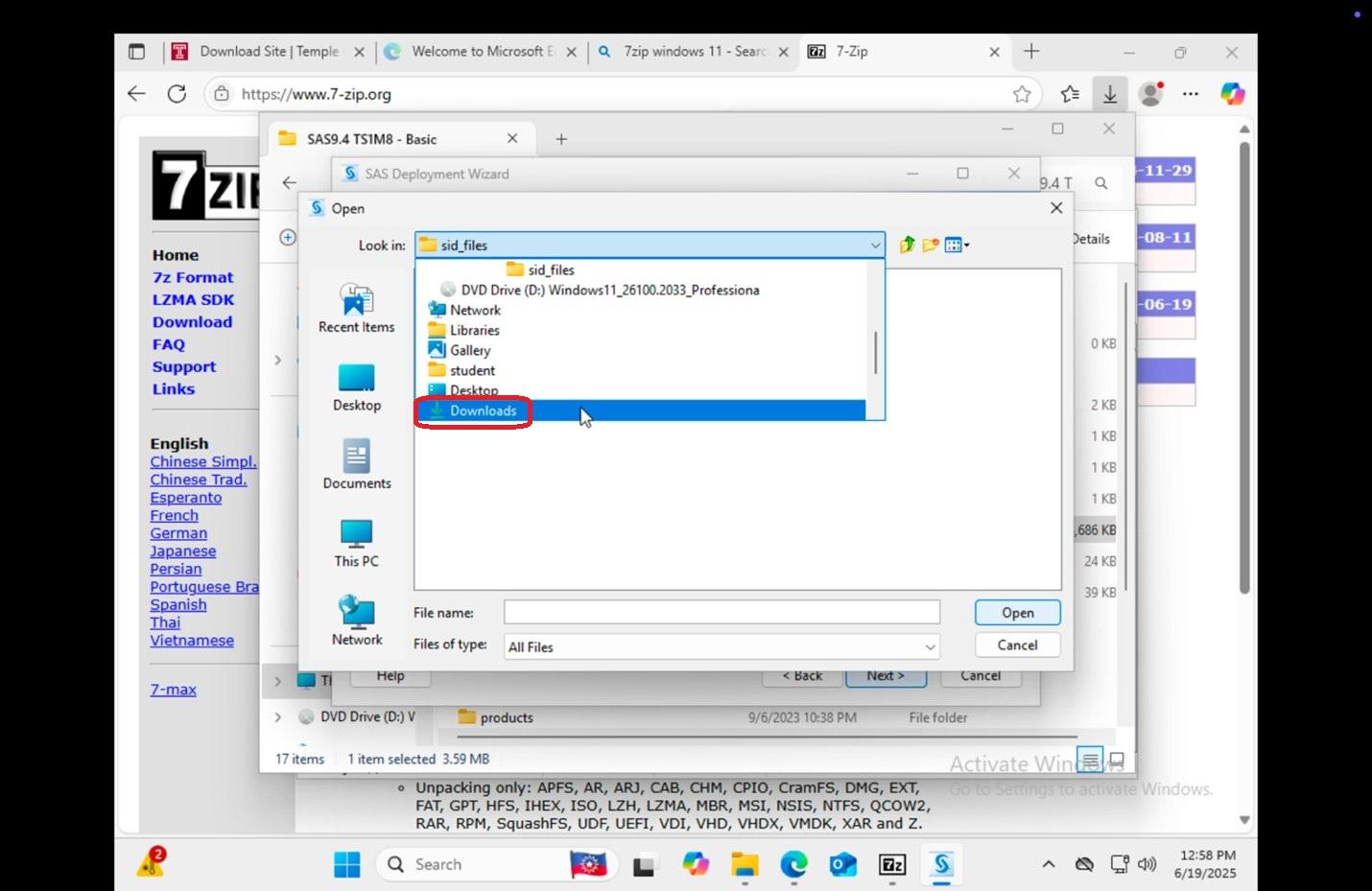Go back in File Explorer window
Image resolution: width=1372 pixels, height=891 pixels.
point(289,182)
